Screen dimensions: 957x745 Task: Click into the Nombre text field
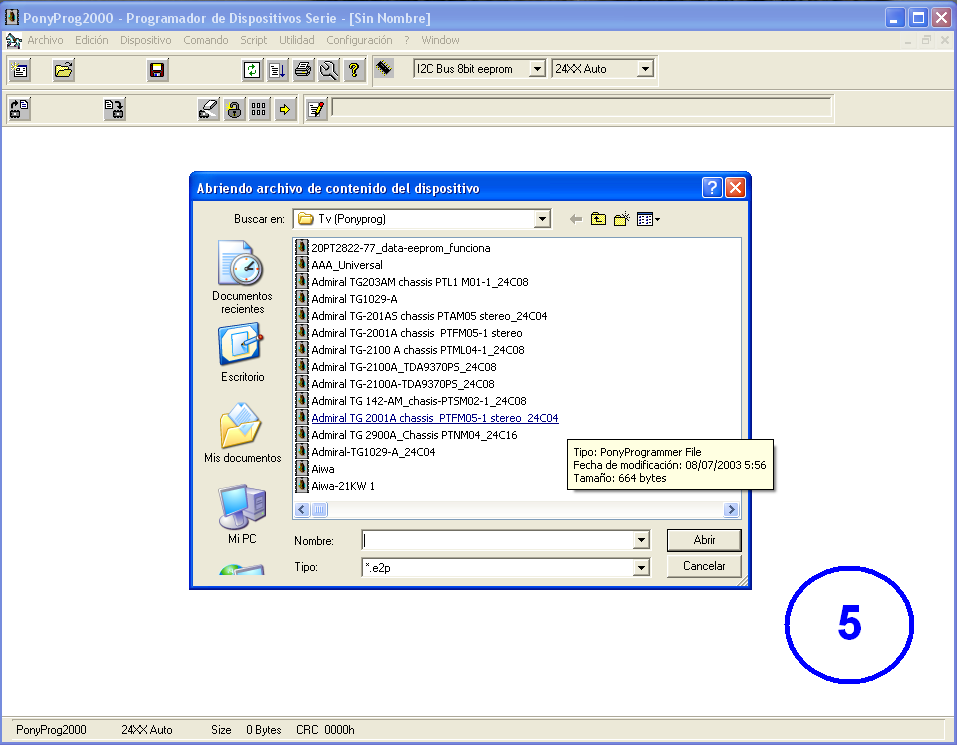[x=497, y=540]
